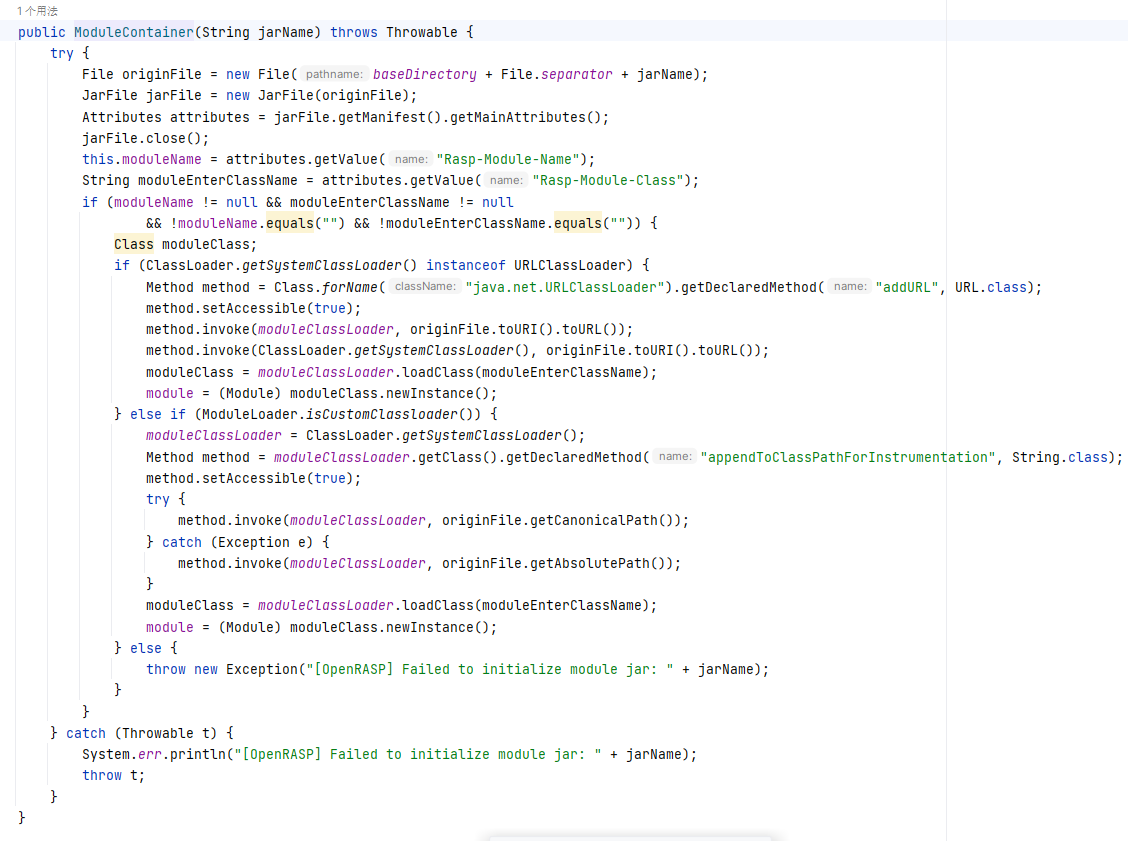Viewport: 1128px width, 841px height.
Task: Click 'String.class' argument
Action: coord(1060,458)
